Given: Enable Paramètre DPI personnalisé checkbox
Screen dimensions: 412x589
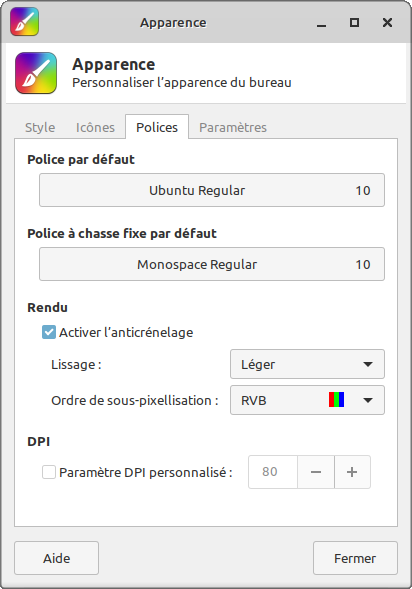Looking at the screenshot, I should 49,472.
